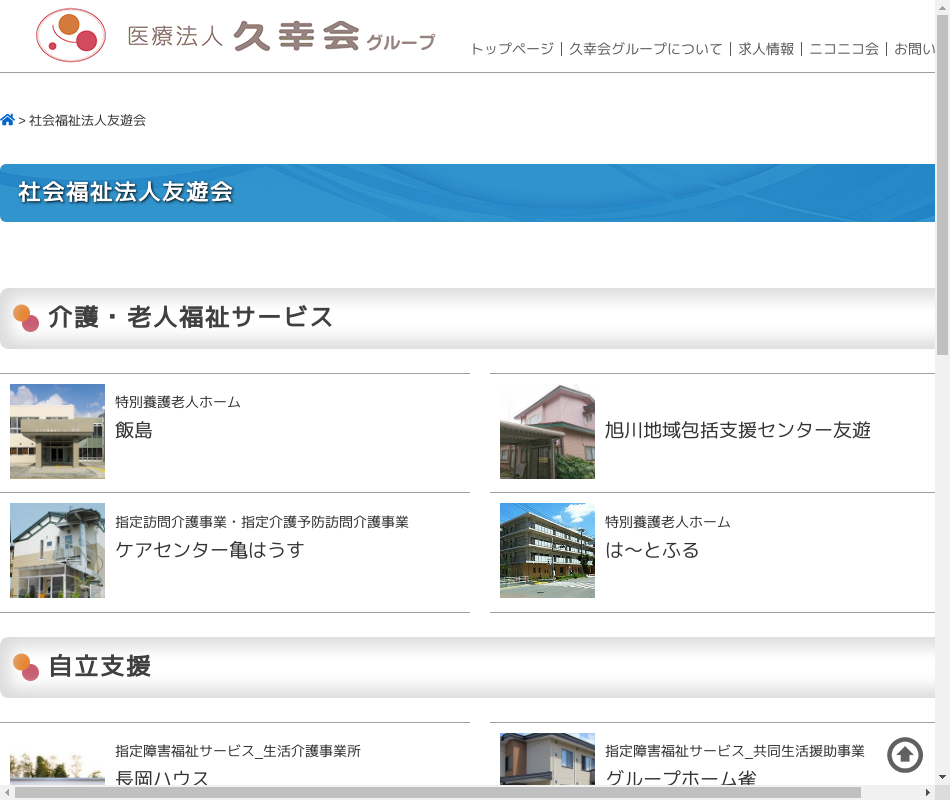The width and height of the screenshot is (950, 800).
Task: Open トップページ in the navigation menu
Action: [x=511, y=49]
